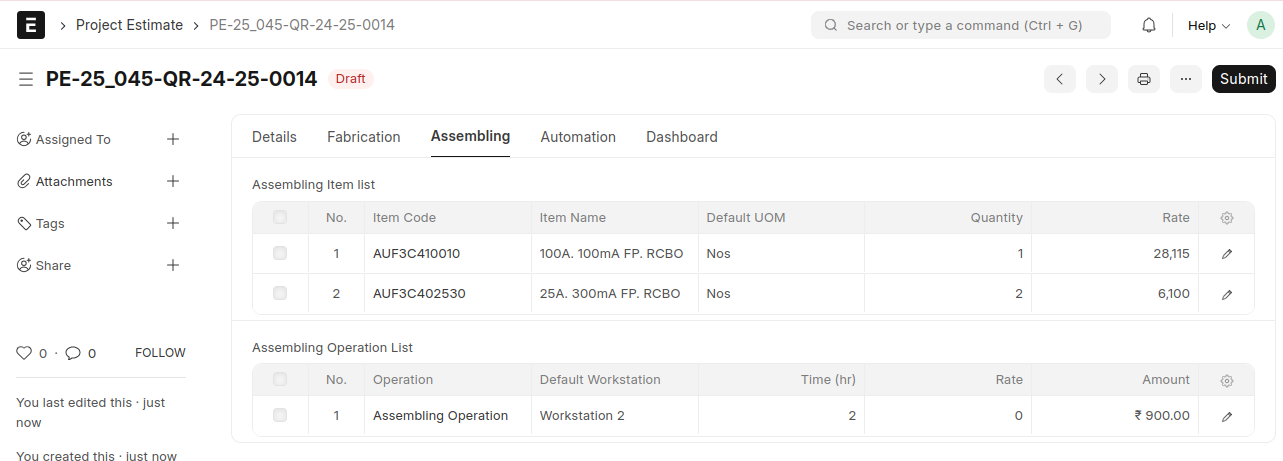The width and height of the screenshot is (1283, 461).
Task: Edit Assembling Operation row pencil icon
Action: 1227,416
